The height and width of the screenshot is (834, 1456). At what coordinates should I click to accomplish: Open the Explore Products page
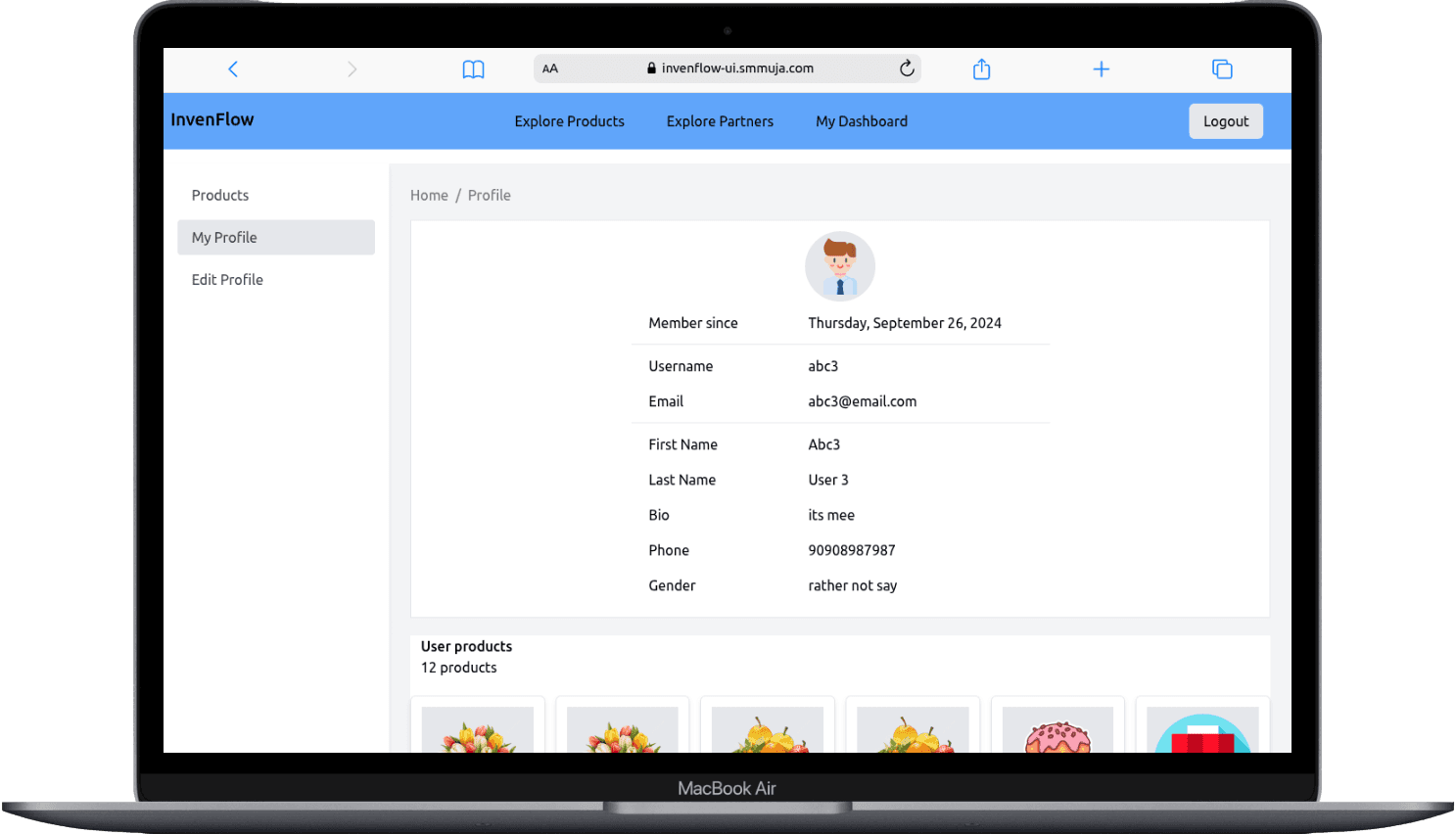click(569, 120)
